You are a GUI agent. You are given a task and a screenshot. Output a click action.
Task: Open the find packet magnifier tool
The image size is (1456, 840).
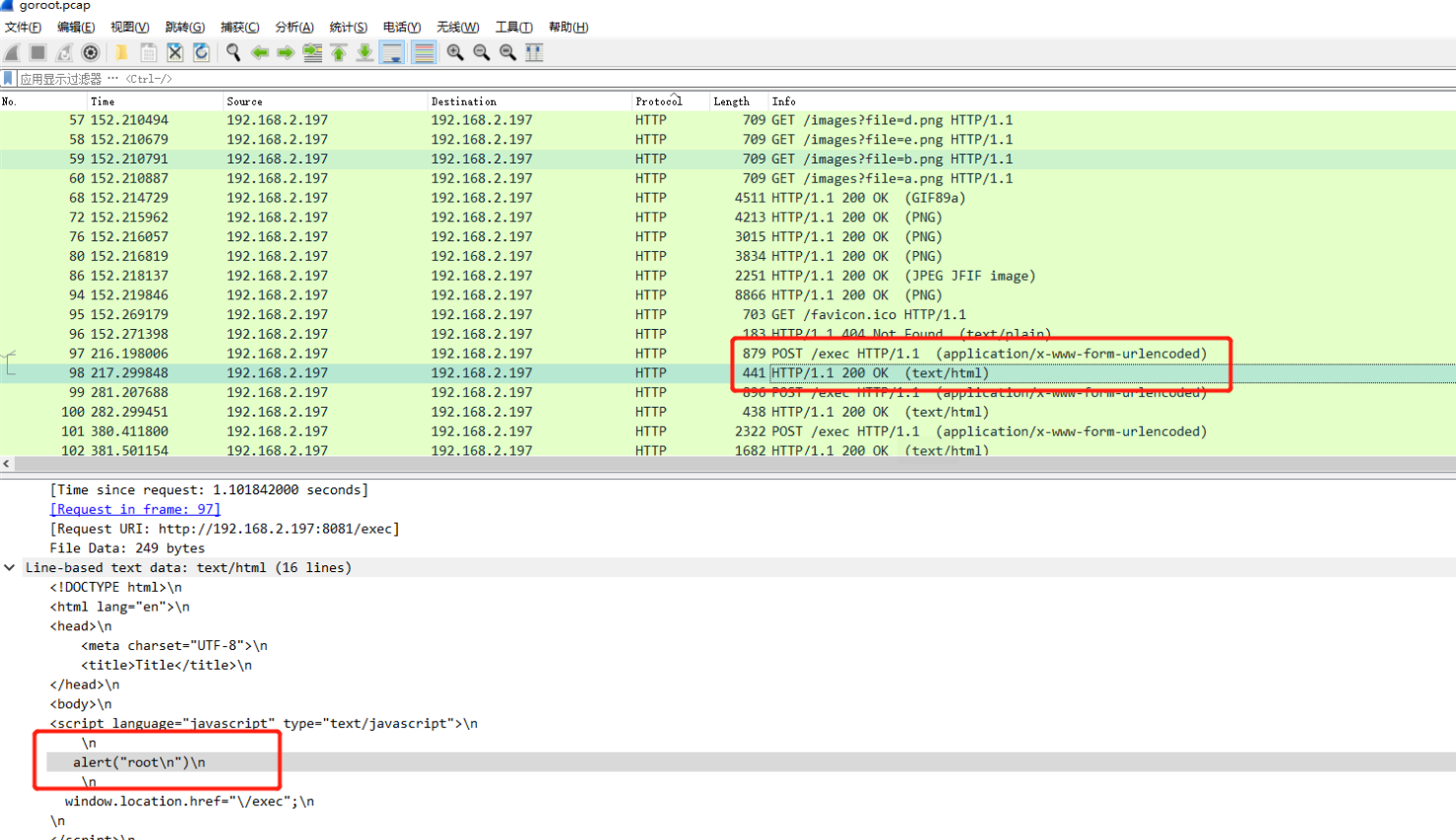(233, 52)
